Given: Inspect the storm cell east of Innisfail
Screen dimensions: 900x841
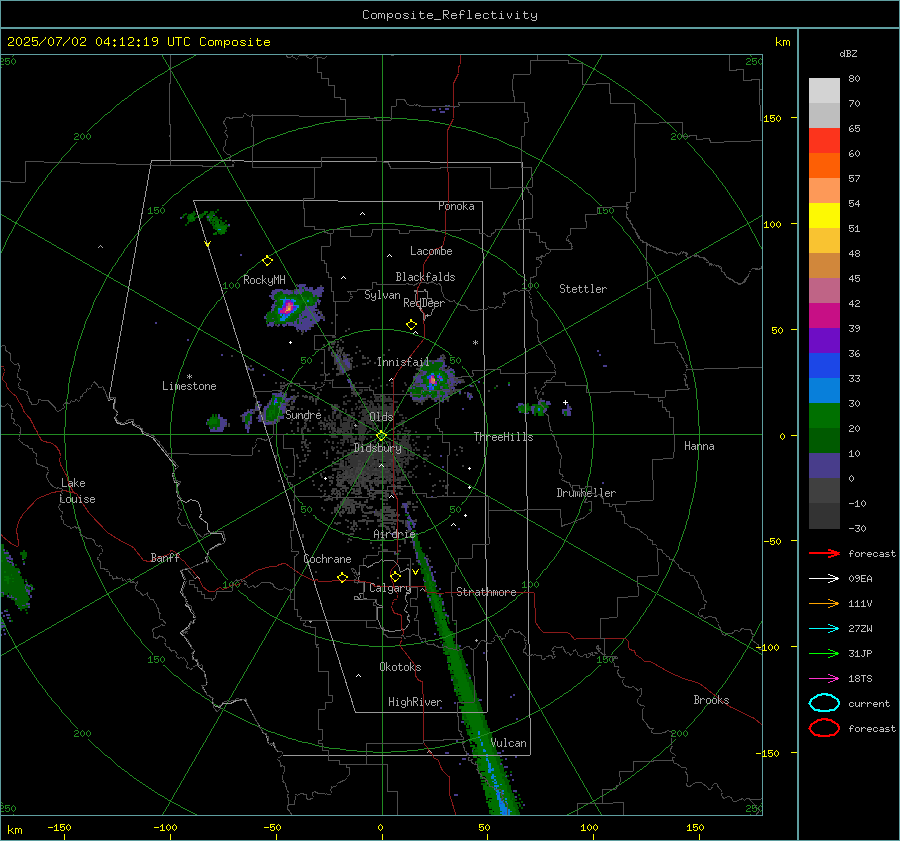Looking at the screenshot, I should pyautogui.click(x=433, y=380).
